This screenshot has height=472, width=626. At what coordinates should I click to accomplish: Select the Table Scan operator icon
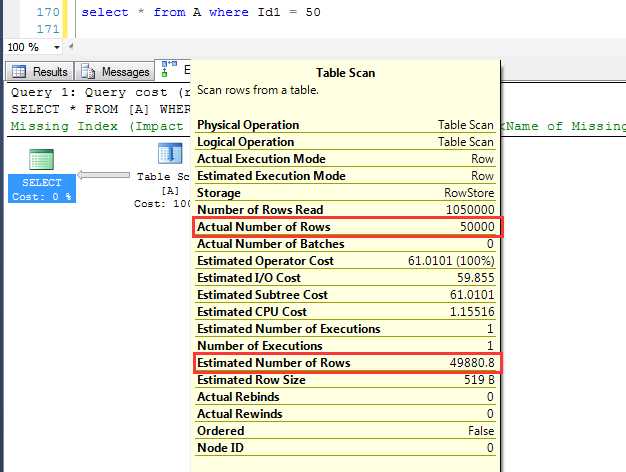point(170,153)
